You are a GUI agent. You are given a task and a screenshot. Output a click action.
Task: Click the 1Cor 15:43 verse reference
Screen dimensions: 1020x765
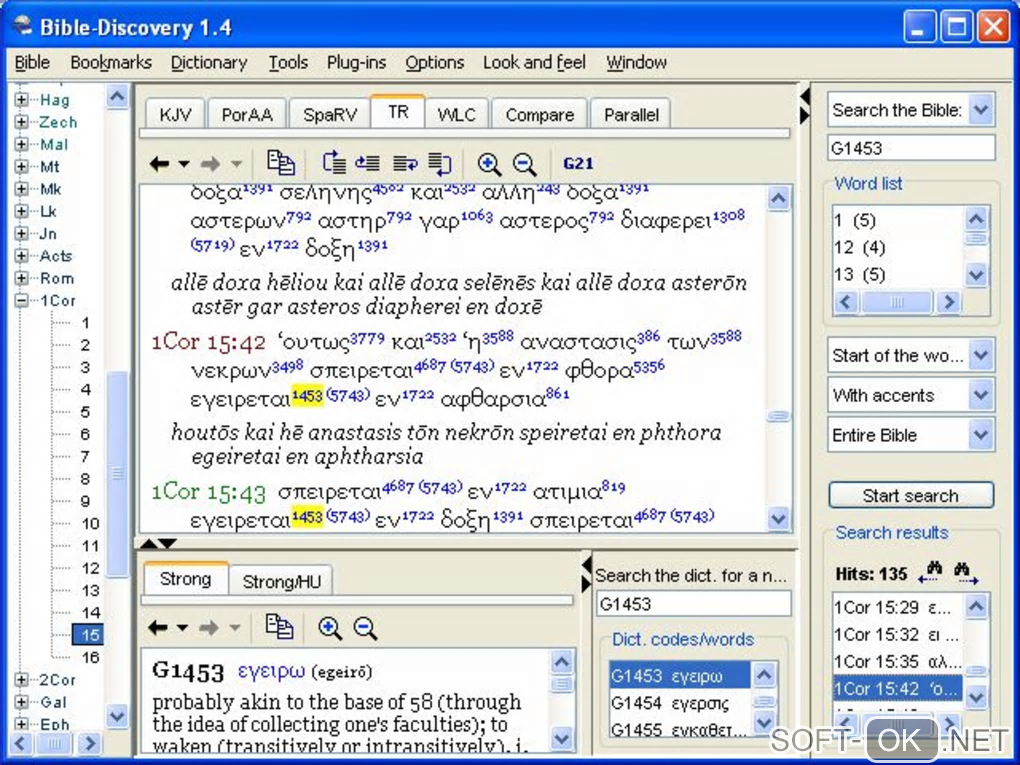coord(209,493)
